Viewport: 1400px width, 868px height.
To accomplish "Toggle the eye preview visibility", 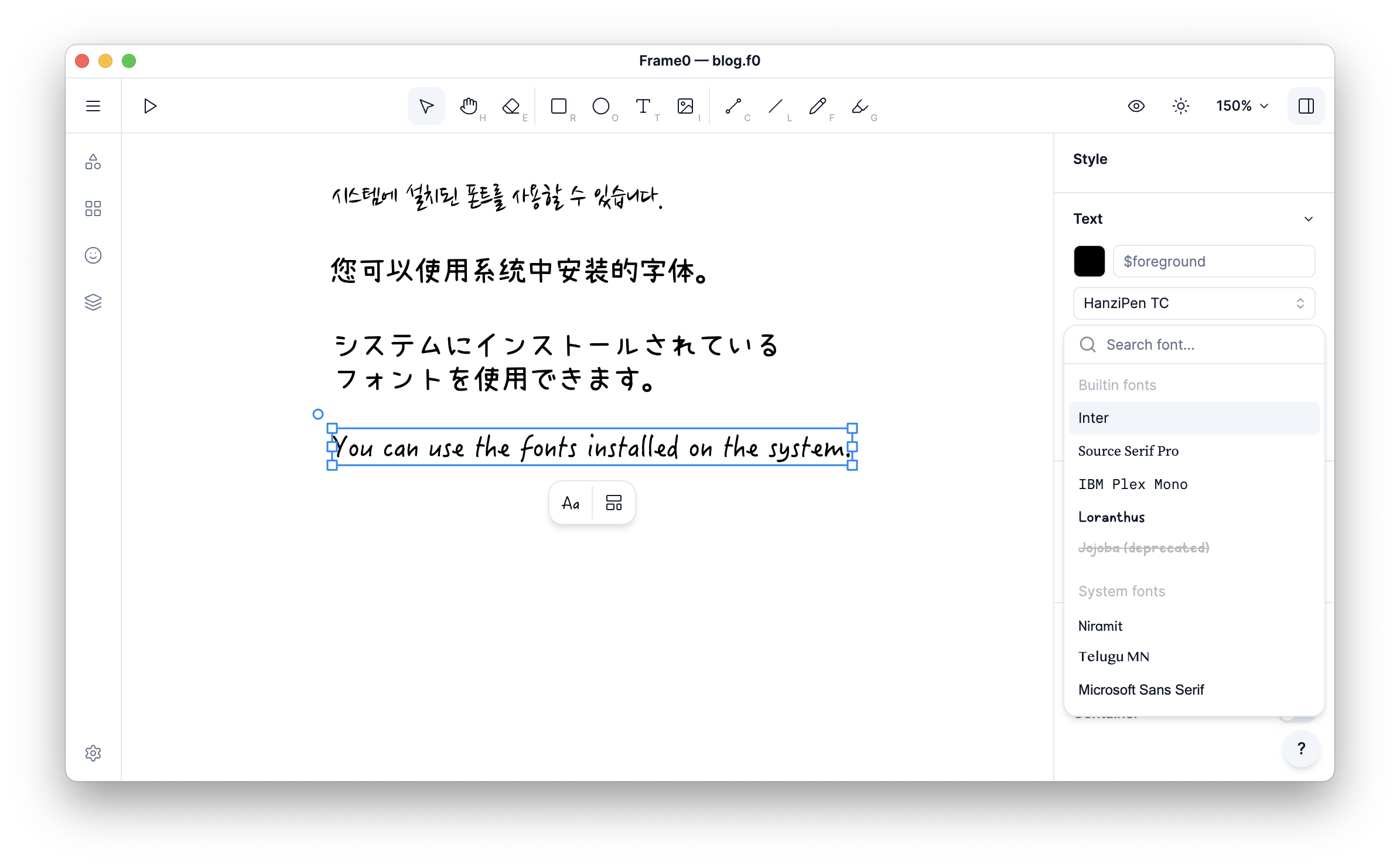I will point(1136,106).
